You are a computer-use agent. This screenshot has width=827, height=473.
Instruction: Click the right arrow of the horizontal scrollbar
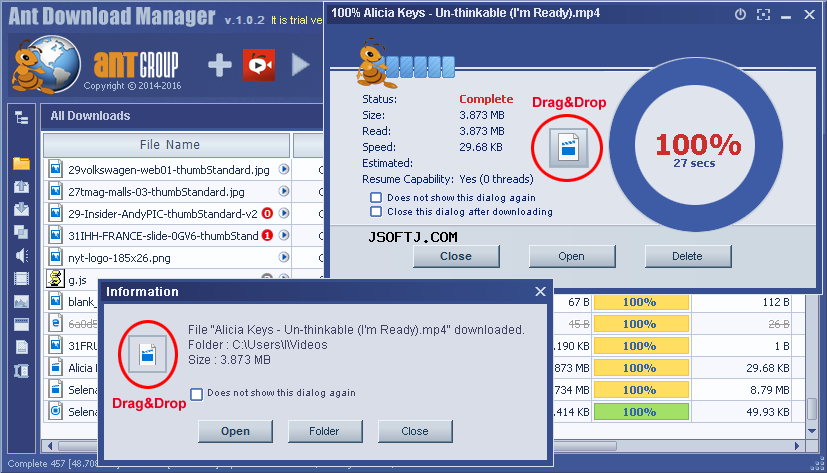click(x=797, y=446)
